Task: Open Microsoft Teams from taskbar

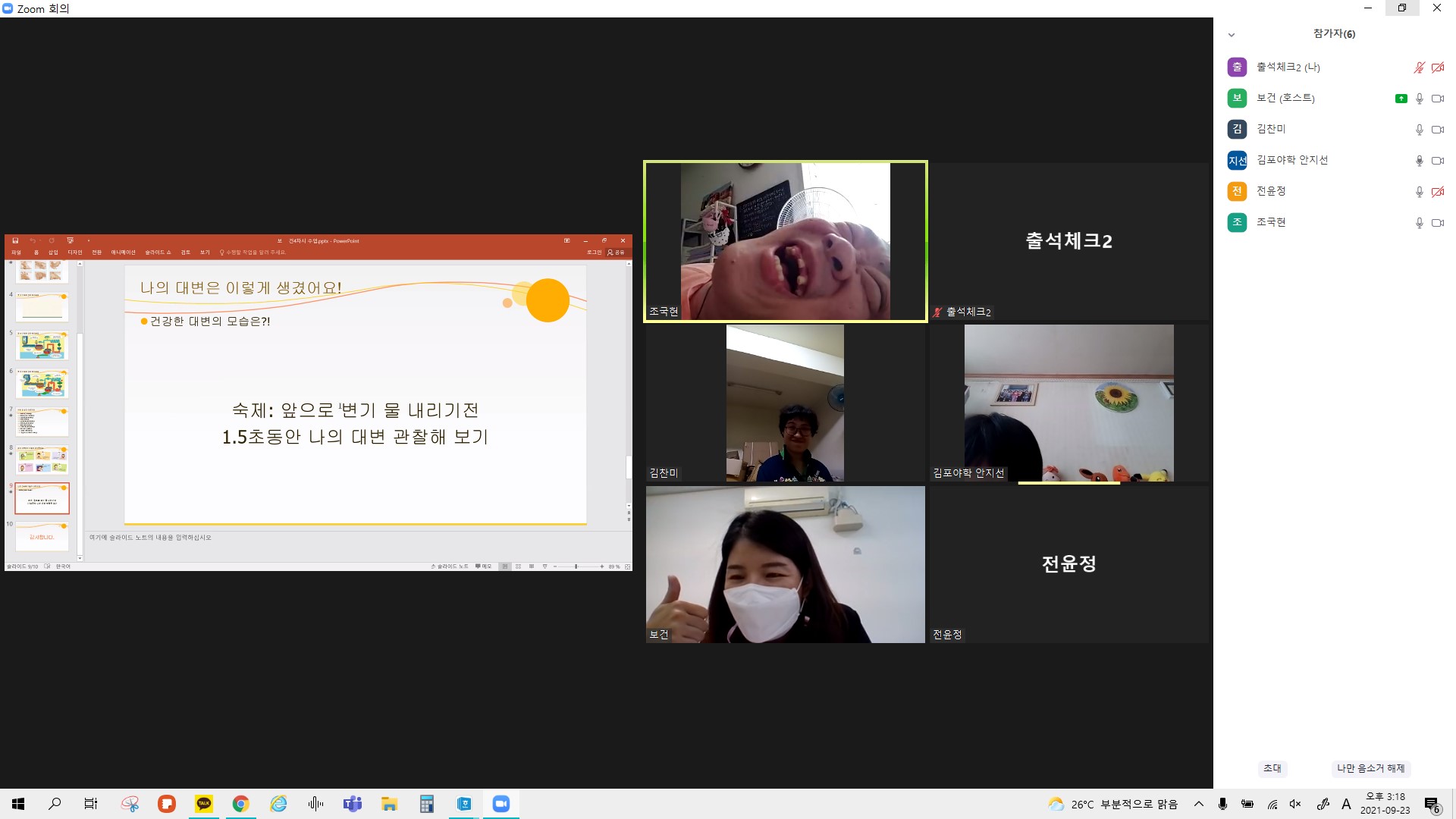Action: tap(353, 804)
